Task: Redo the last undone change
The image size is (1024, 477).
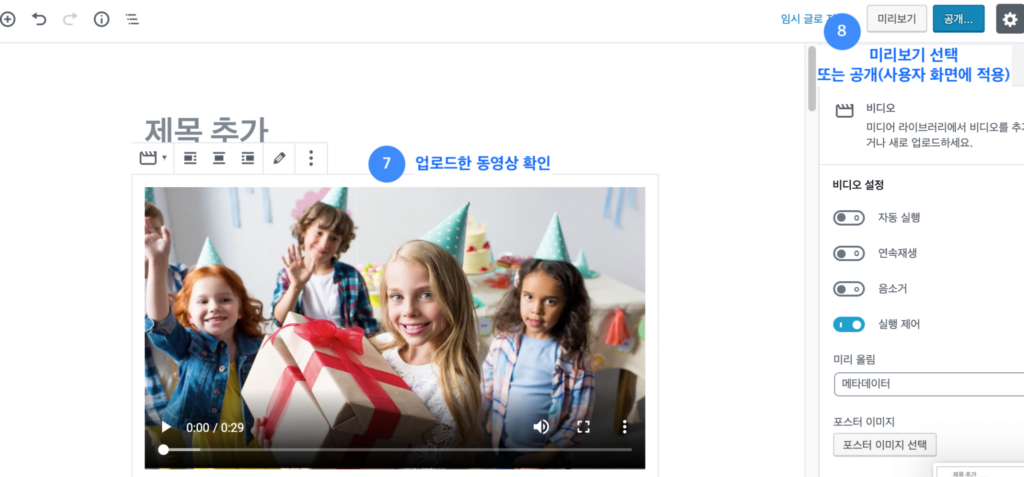Action: [x=70, y=19]
